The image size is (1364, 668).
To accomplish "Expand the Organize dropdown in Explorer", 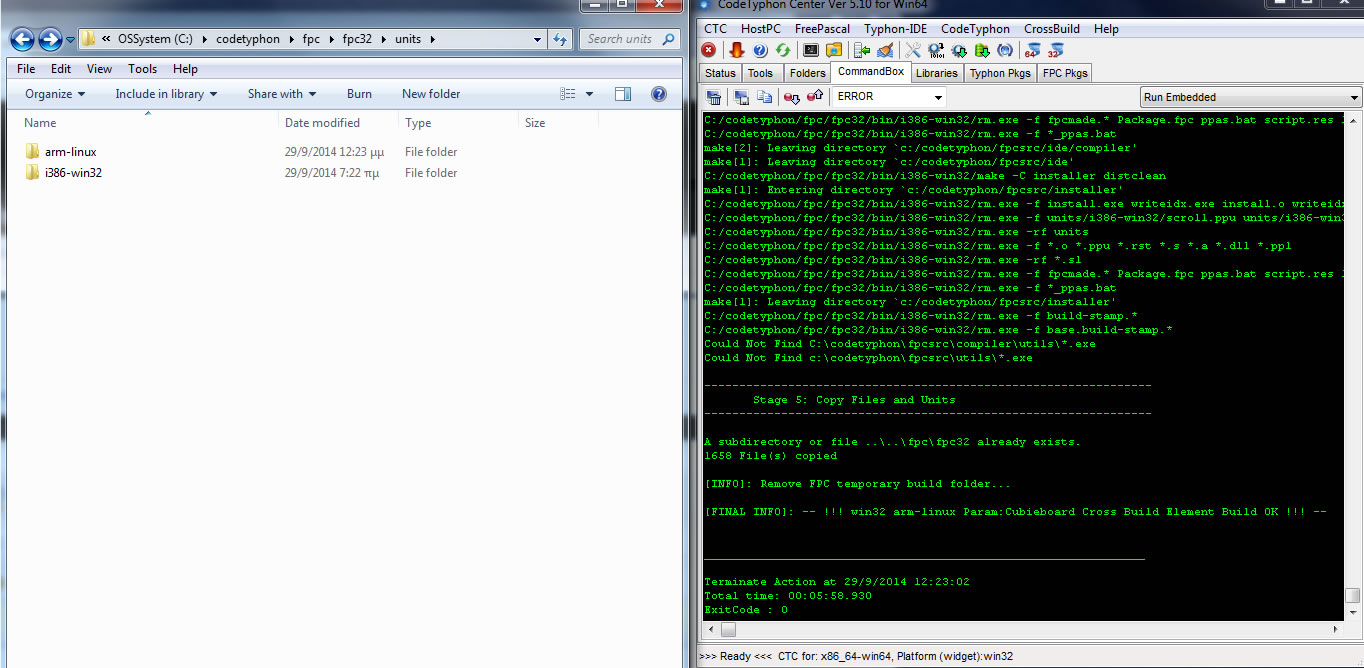I will click(55, 94).
